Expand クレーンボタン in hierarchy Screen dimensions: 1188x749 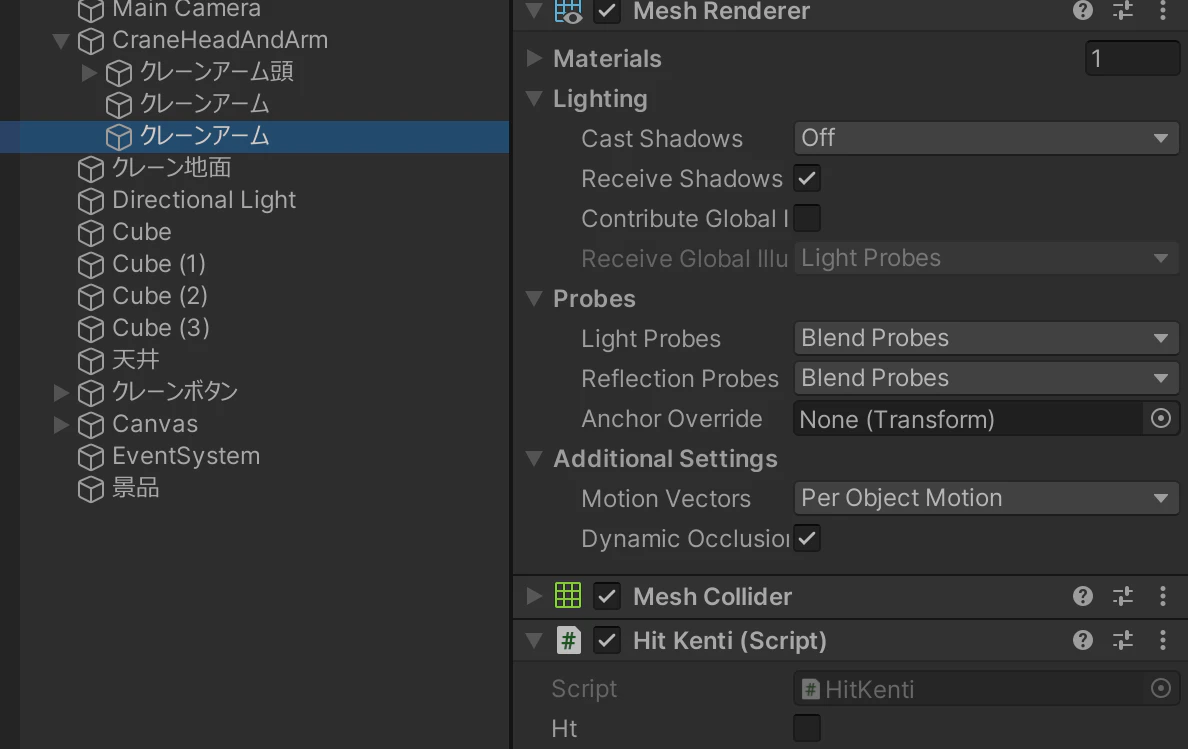61,392
